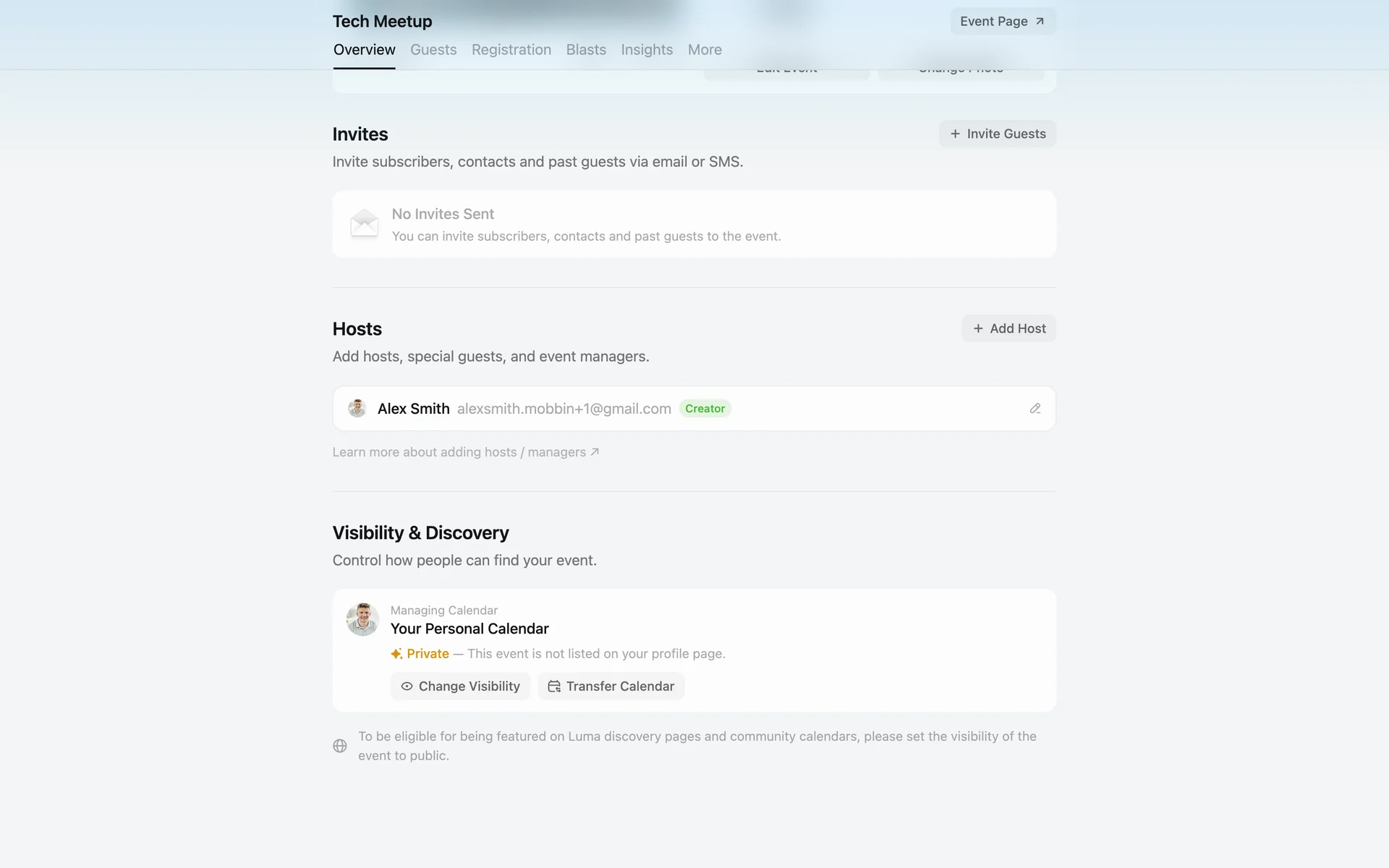This screenshot has width=1389, height=868.
Task: Click the Your Personal Calendar title
Action: click(x=470, y=629)
